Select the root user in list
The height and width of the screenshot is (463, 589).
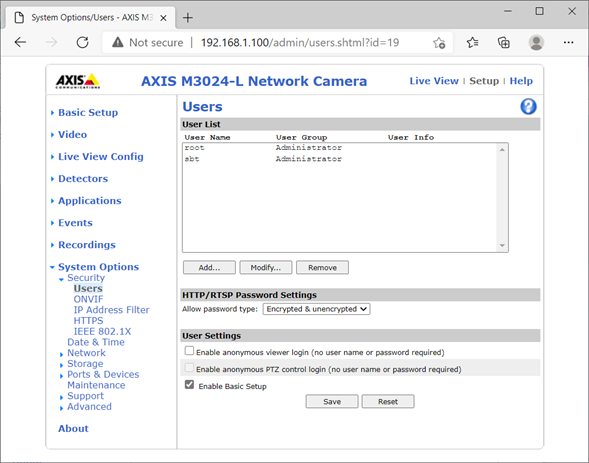coord(340,148)
